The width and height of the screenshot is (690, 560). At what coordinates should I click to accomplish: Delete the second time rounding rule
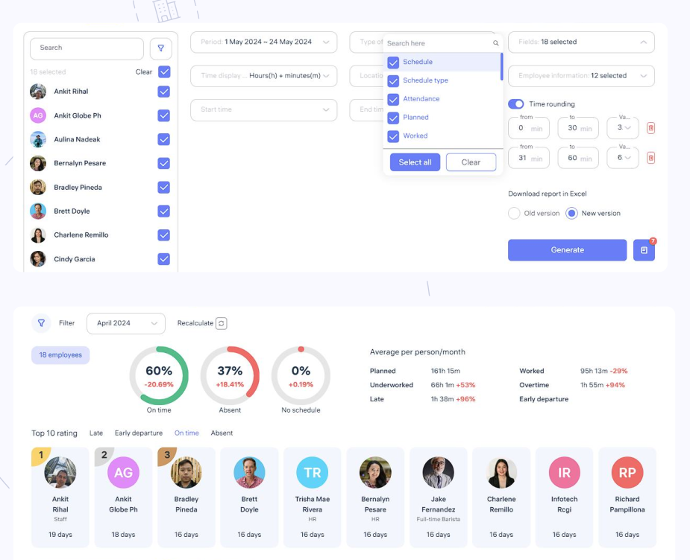(651, 158)
